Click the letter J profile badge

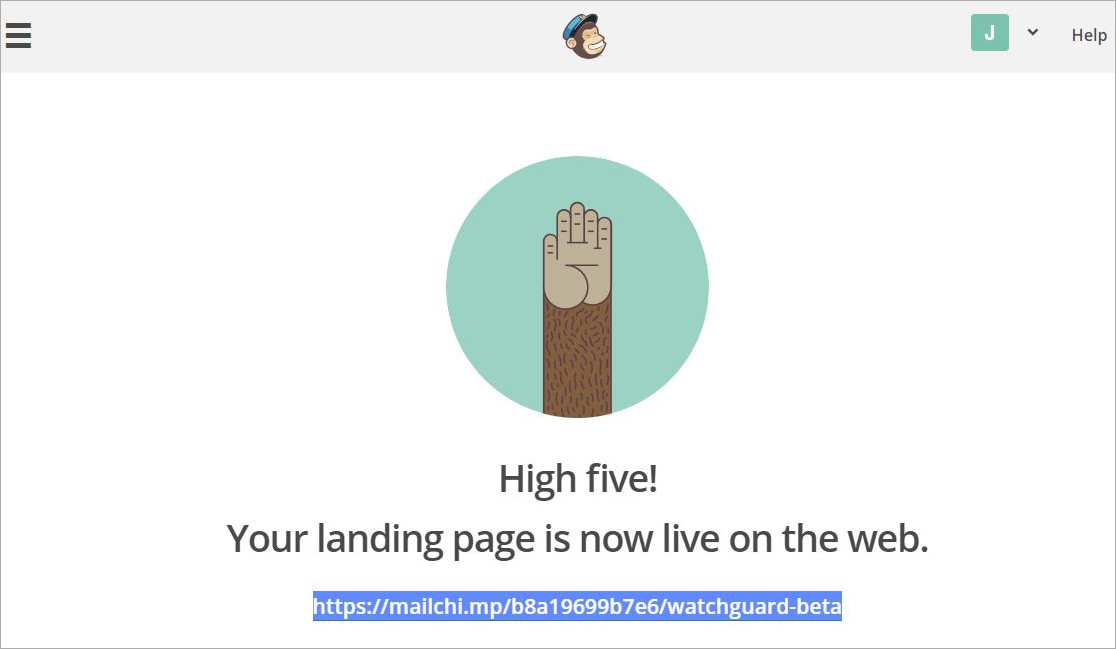(x=989, y=33)
